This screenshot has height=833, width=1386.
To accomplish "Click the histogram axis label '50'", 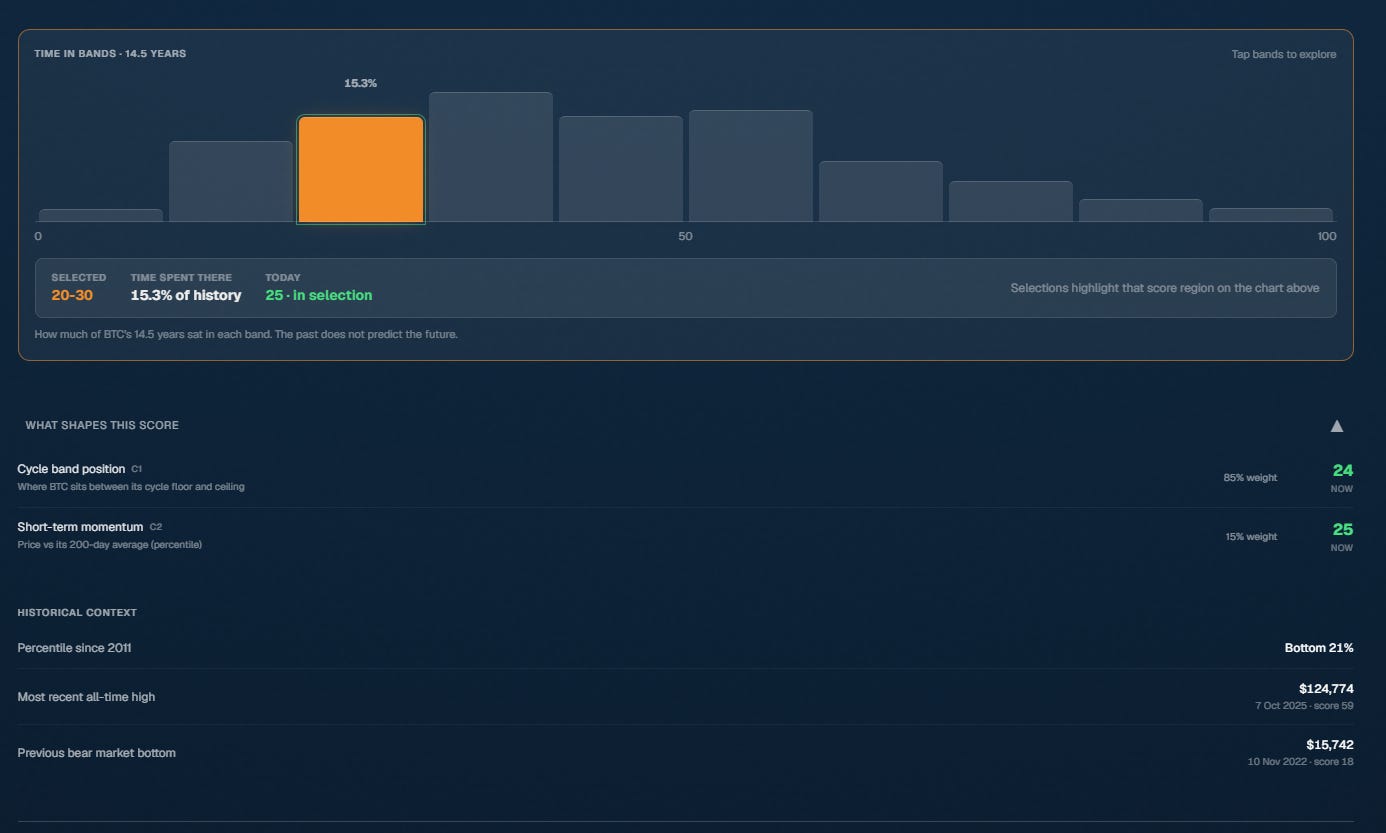I will point(685,236).
